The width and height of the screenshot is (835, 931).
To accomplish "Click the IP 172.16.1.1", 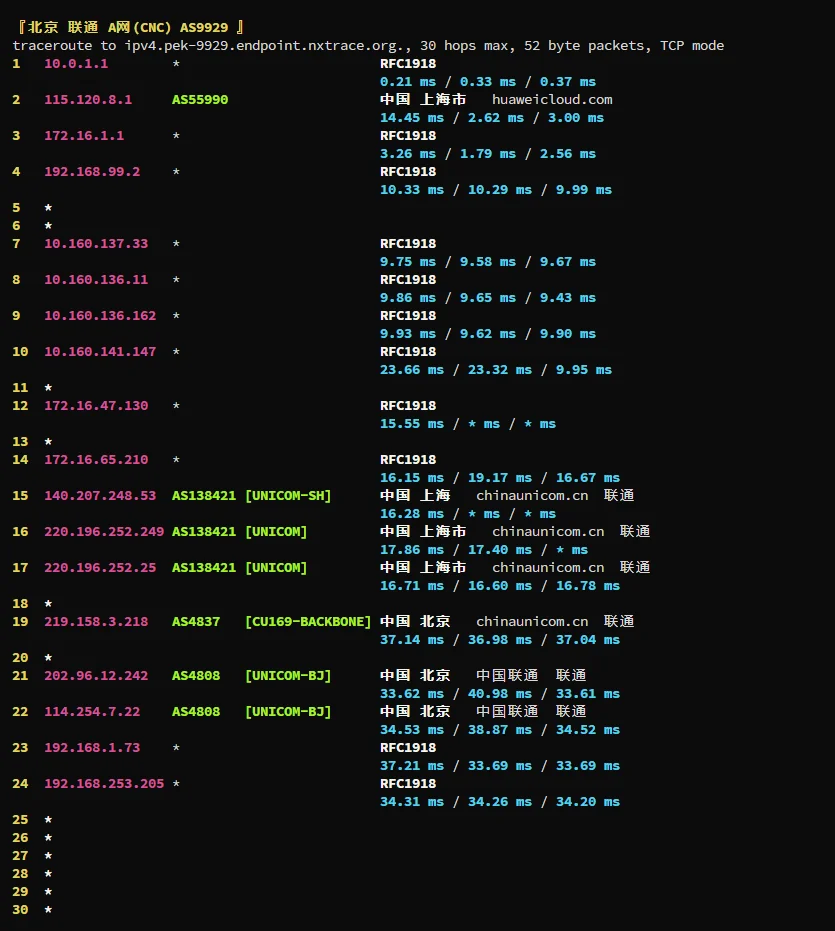I will (x=84, y=136).
